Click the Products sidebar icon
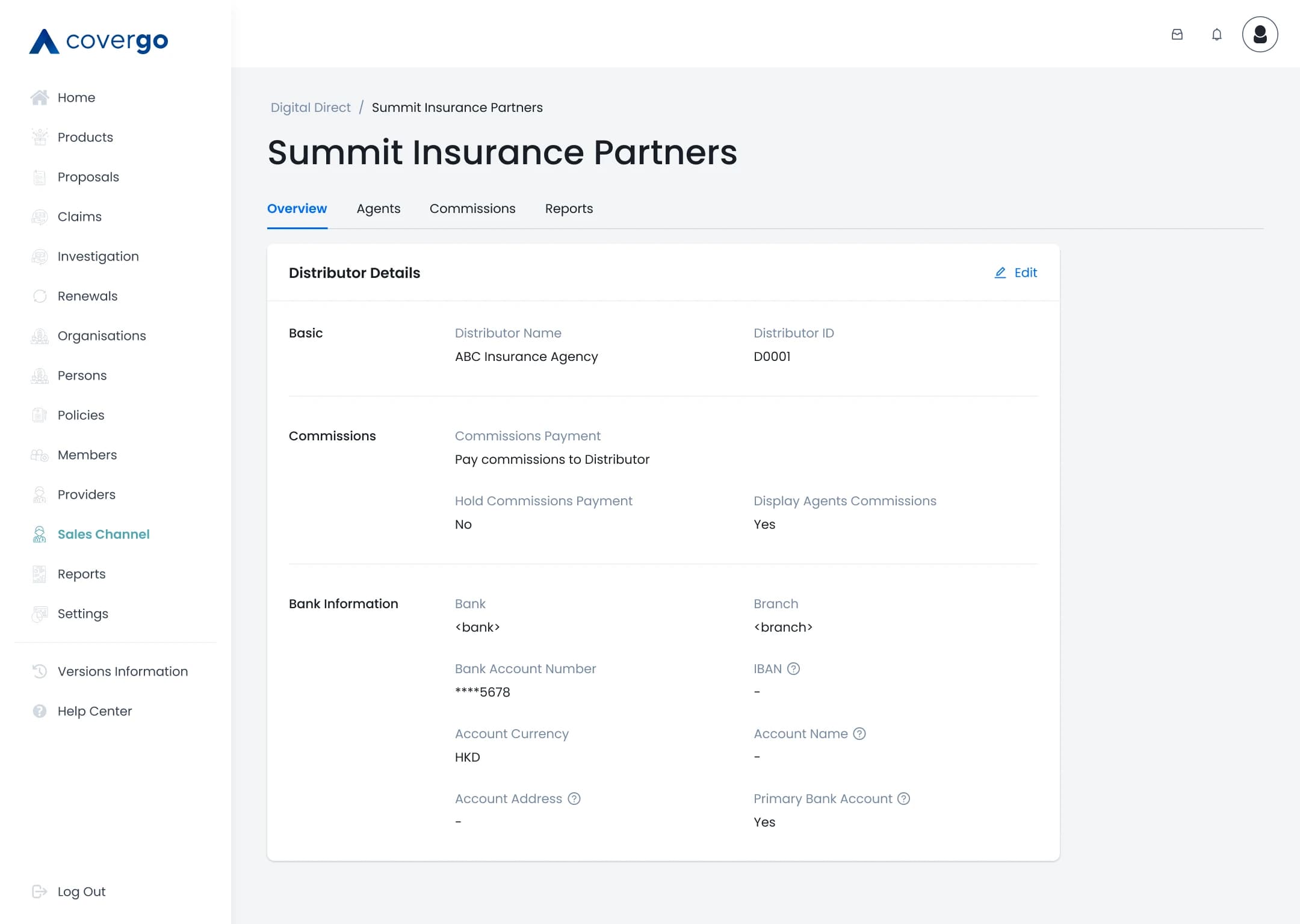 (x=40, y=137)
